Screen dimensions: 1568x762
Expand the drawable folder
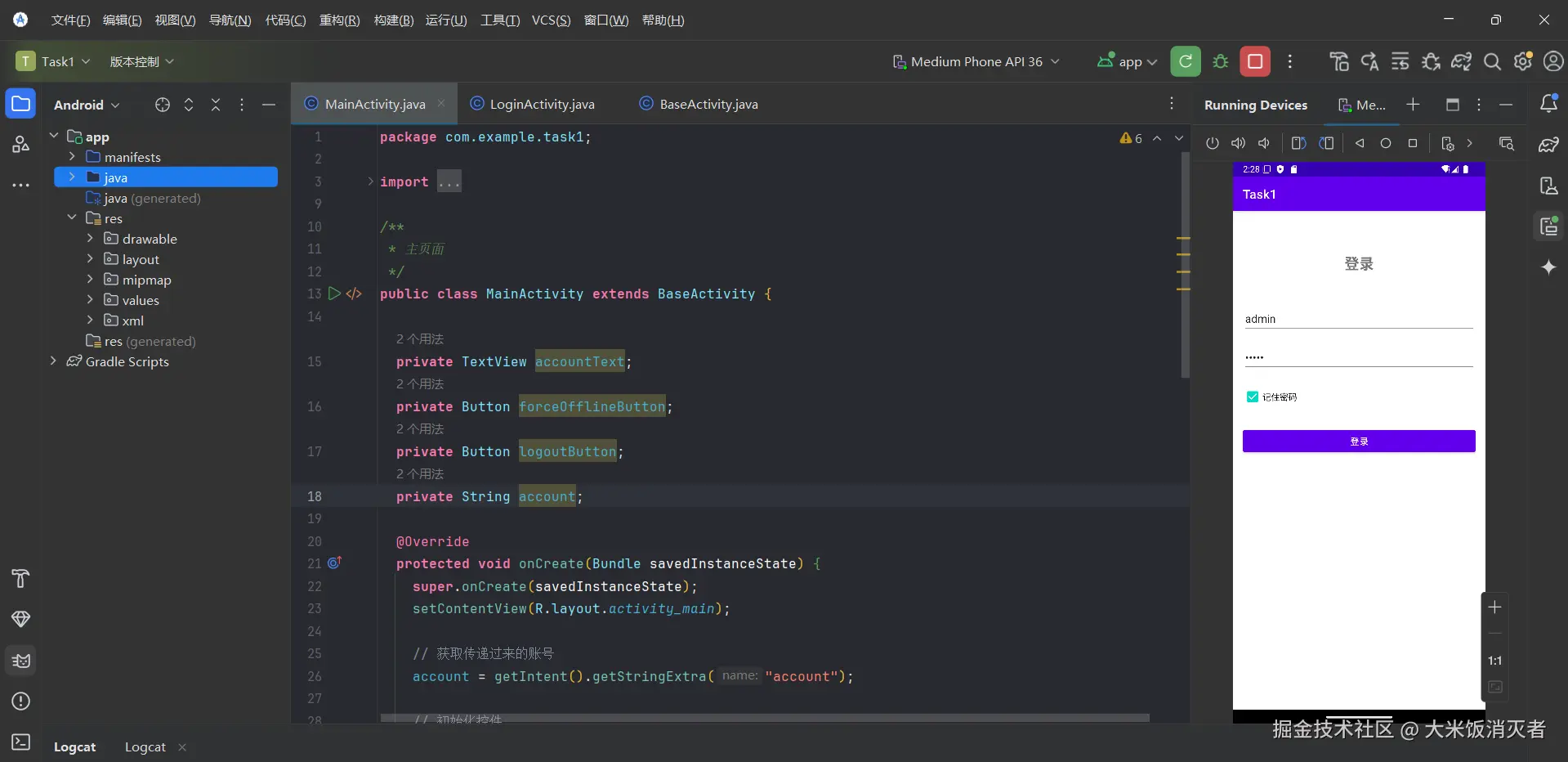click(x=90, y=238)
